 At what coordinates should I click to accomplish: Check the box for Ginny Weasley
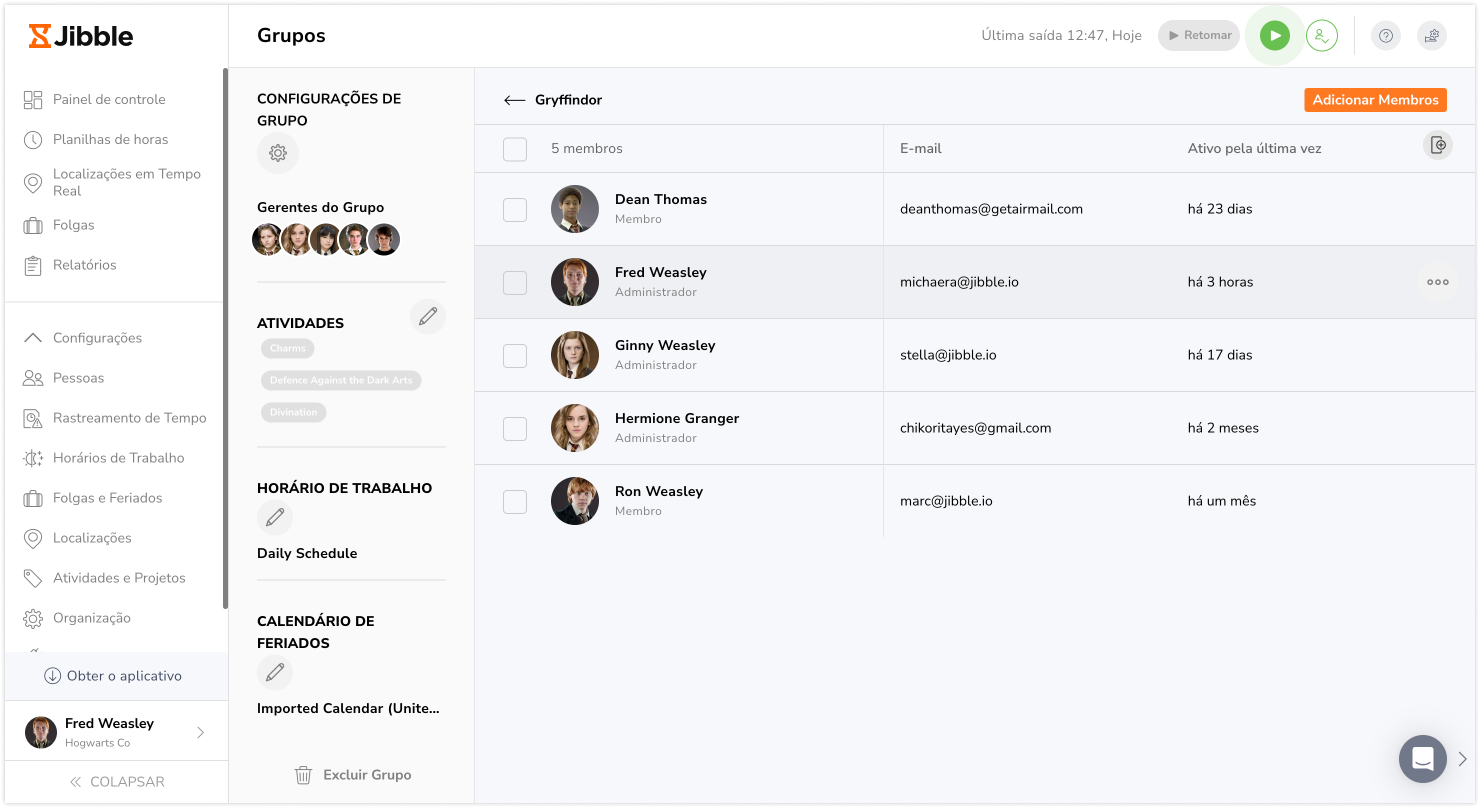coord(515,355)
